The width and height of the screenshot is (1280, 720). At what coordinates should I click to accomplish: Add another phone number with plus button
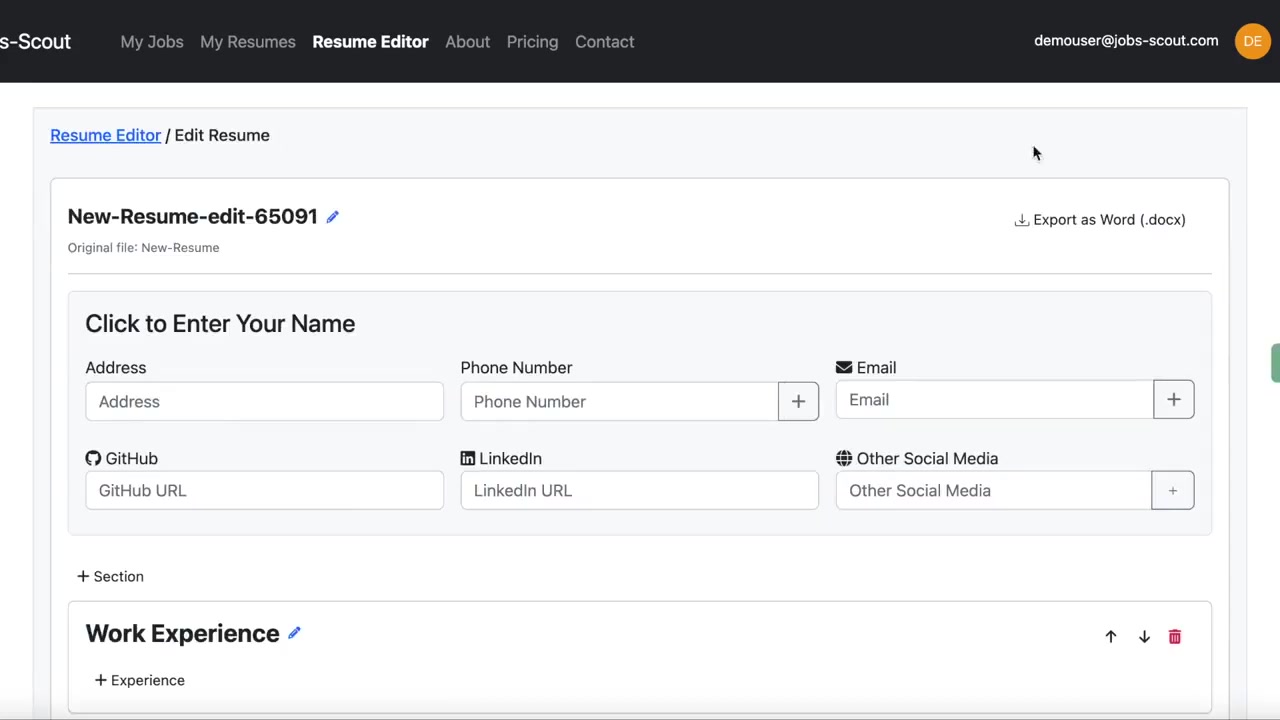798,402
